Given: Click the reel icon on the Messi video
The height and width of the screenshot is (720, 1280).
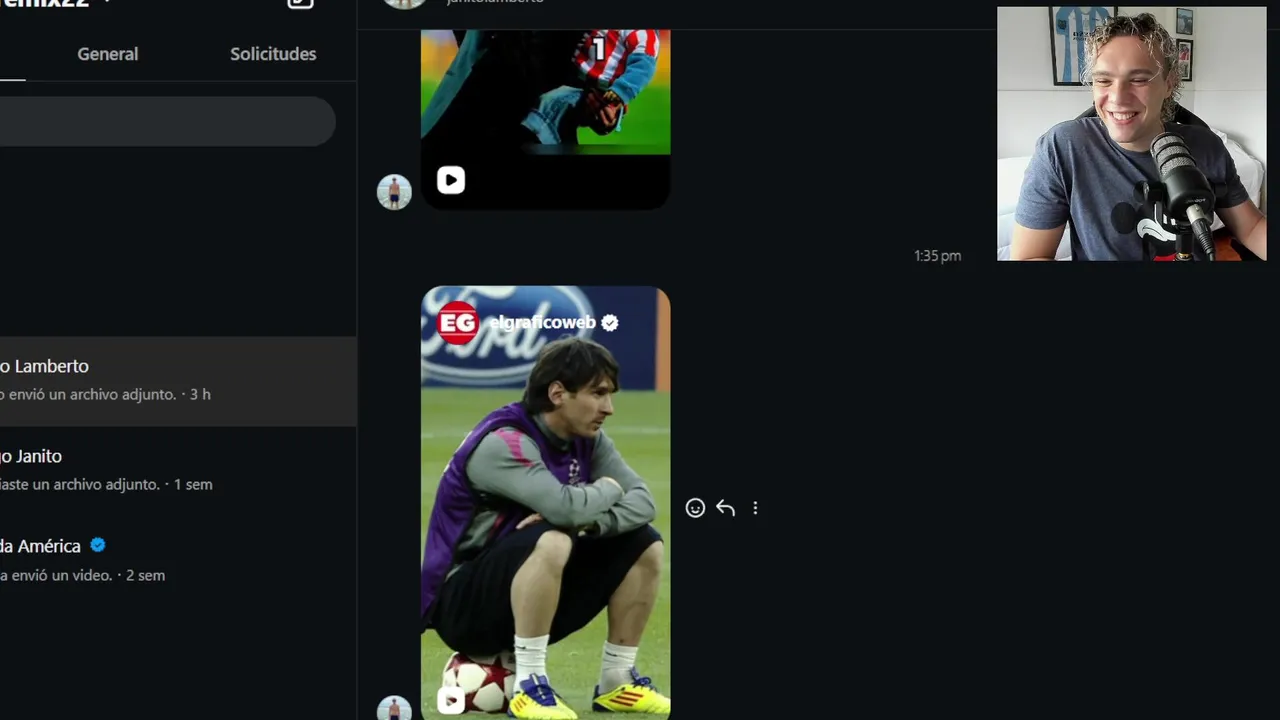Looking at the screenshot, I should pos(451,701).
